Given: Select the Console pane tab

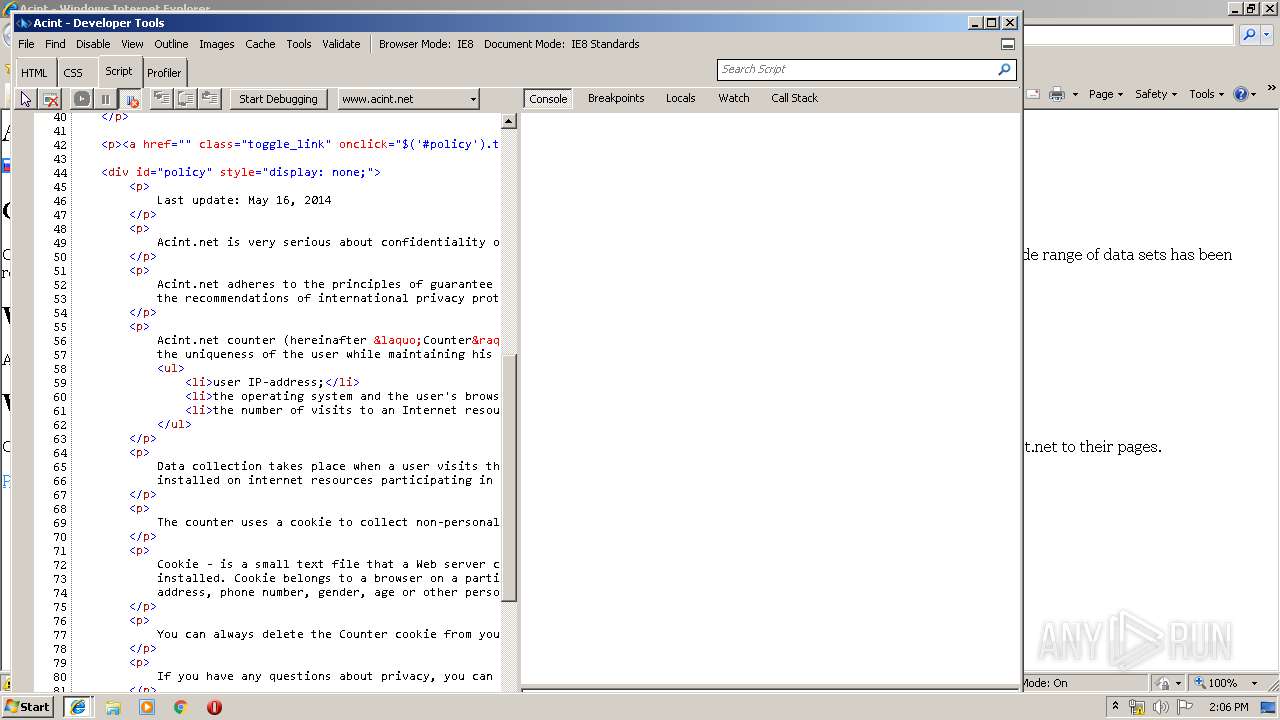Looking at the screenshot, I should click(x=548, y=99).
